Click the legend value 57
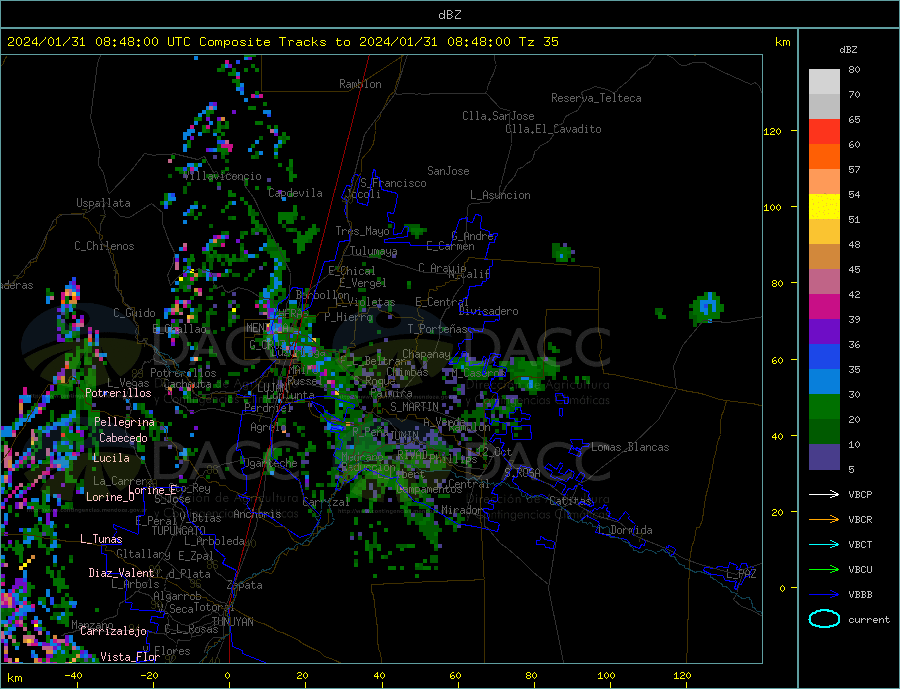 (854, 169)
